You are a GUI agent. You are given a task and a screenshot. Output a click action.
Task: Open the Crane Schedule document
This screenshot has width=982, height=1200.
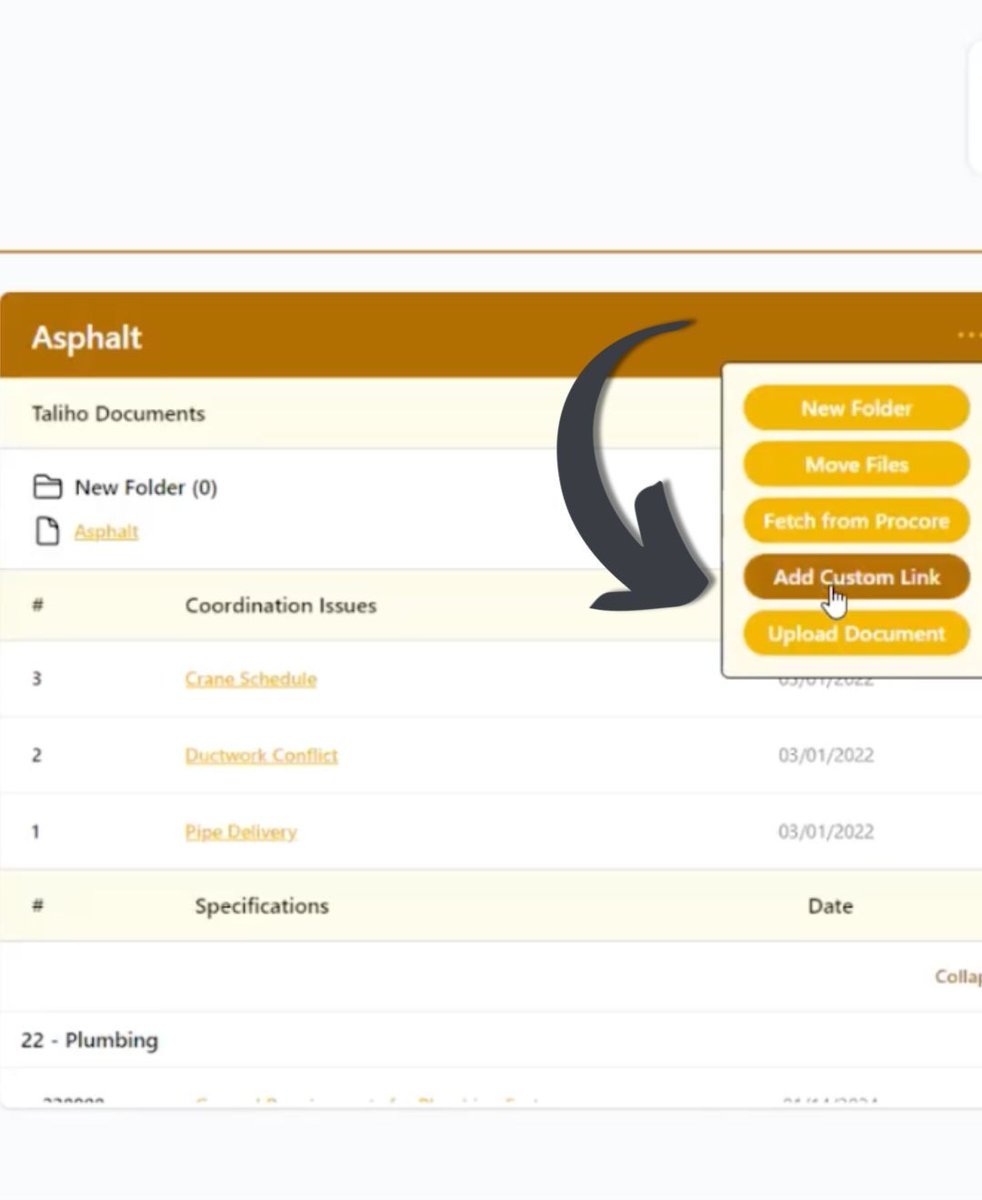click(x=250, y=678)
